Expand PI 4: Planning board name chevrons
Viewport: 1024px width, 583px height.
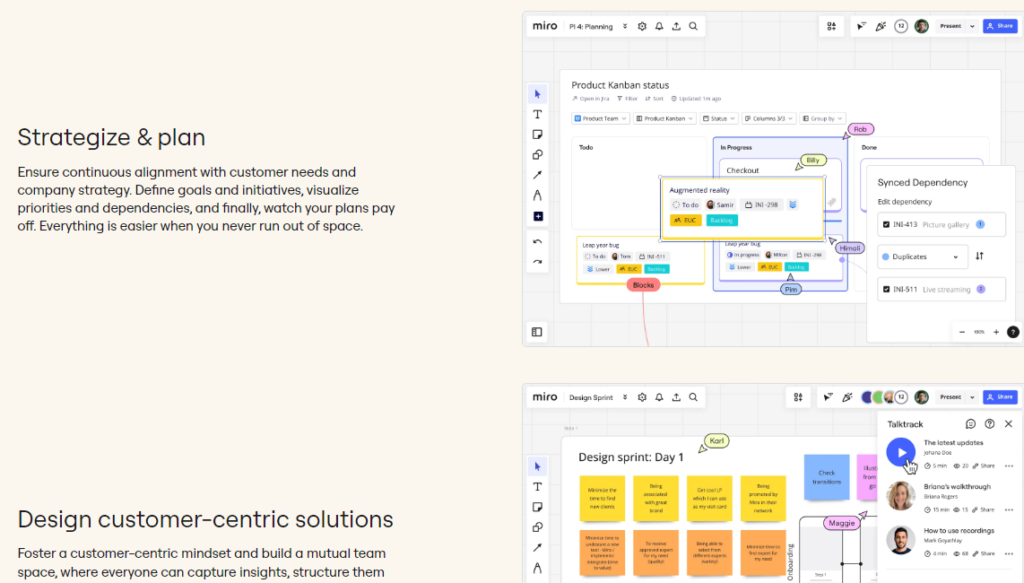tap(625, 26)
